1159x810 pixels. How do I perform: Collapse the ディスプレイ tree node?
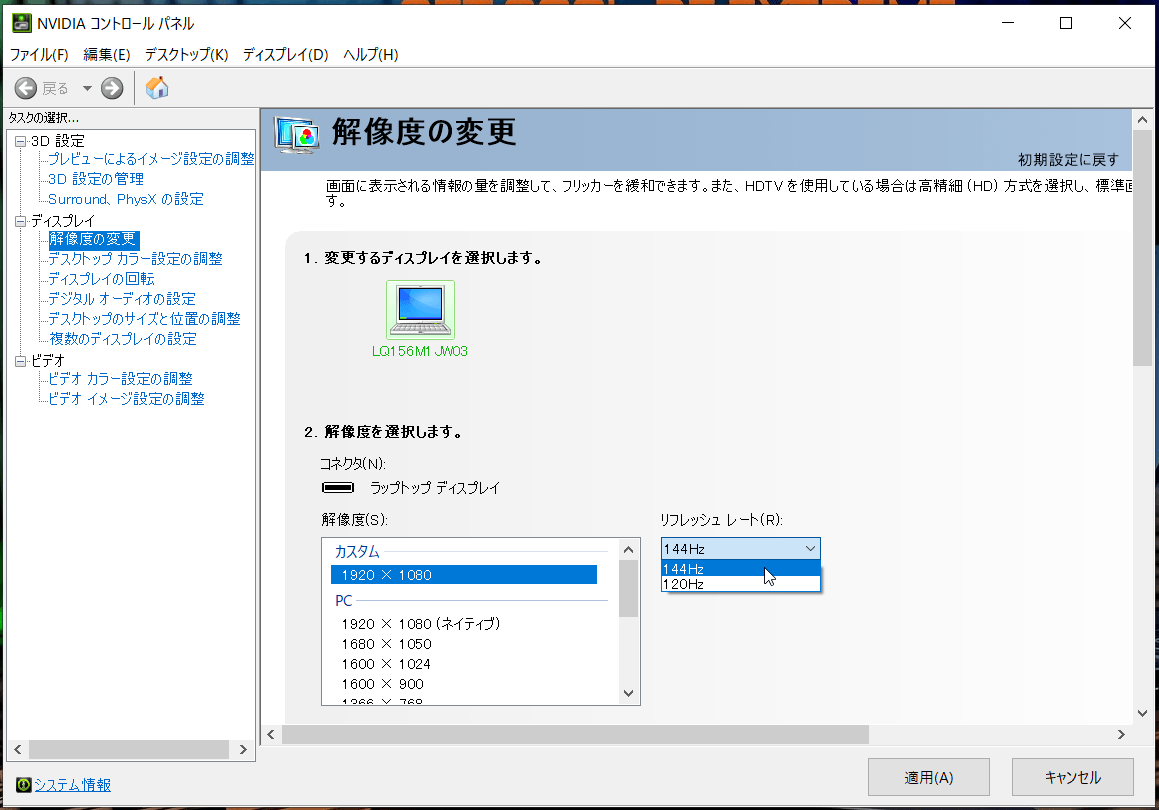(x=21, y=221)
